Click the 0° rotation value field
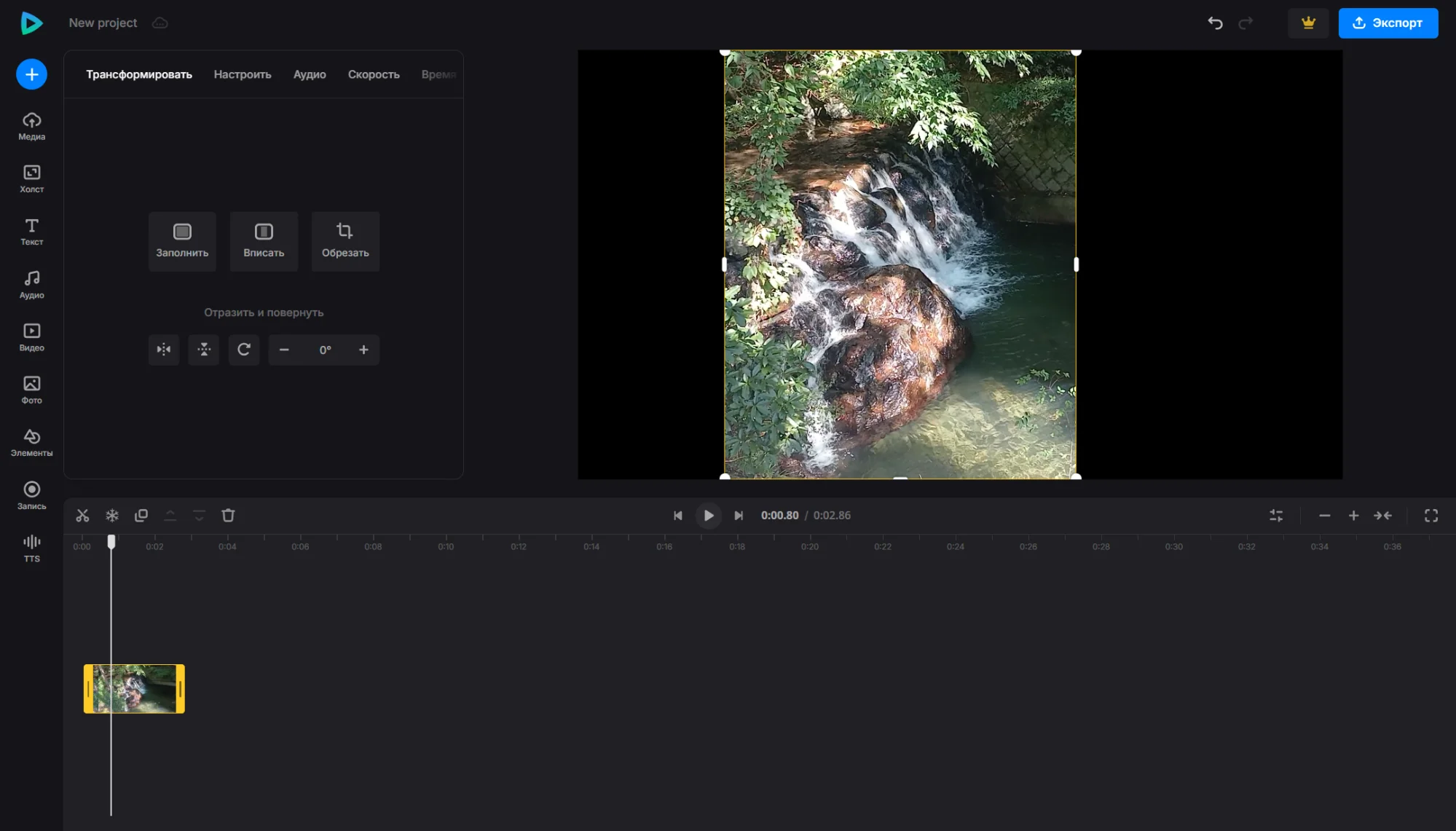This screenshot has width=1456, height=831. coord(325,350)
